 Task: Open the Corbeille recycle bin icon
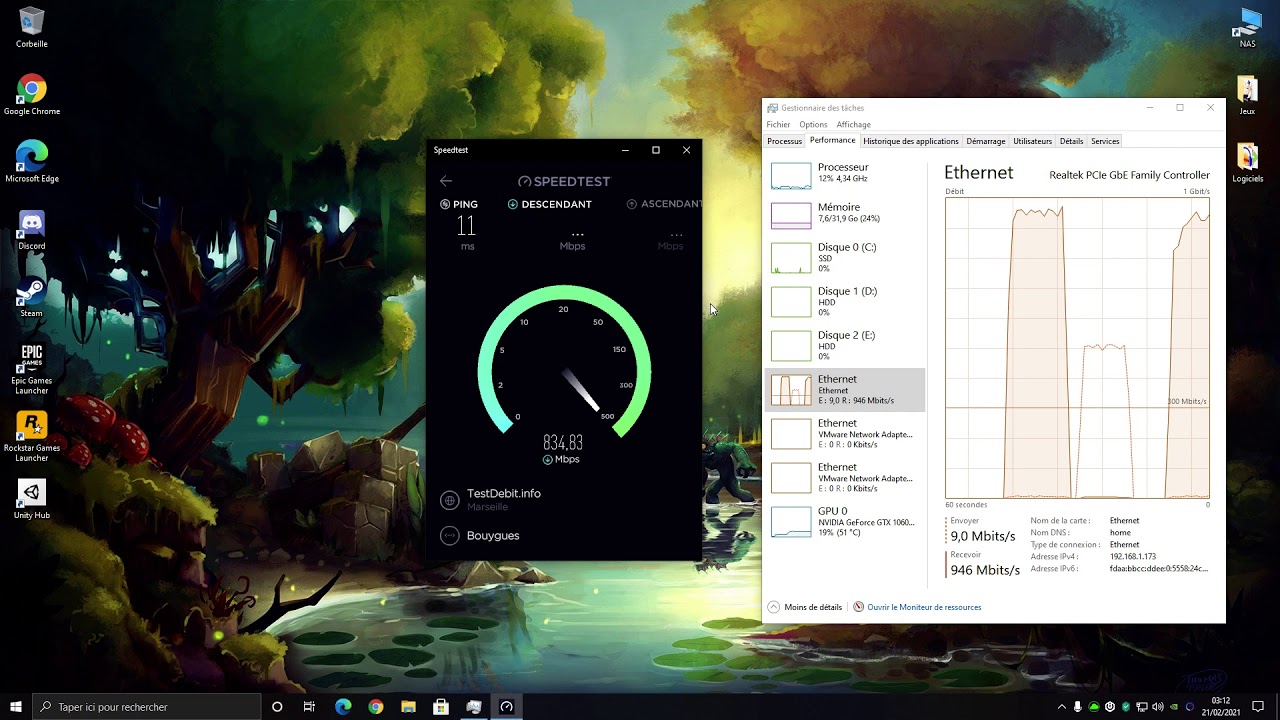tap(32, 27)
